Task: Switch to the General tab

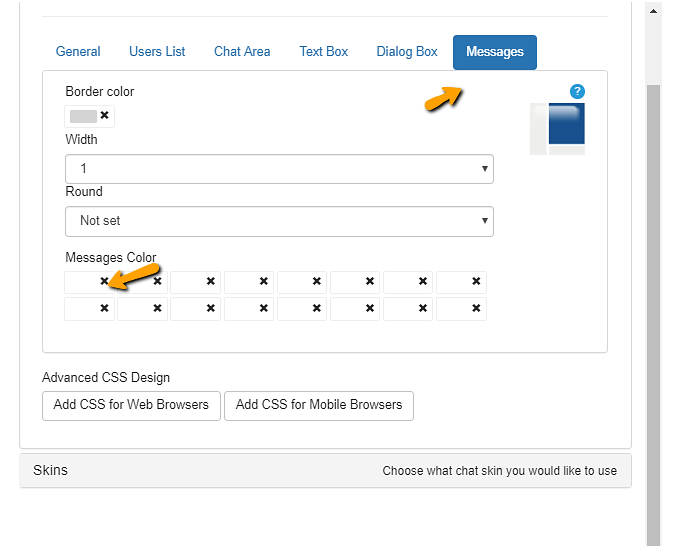Action: pos(78,52)
